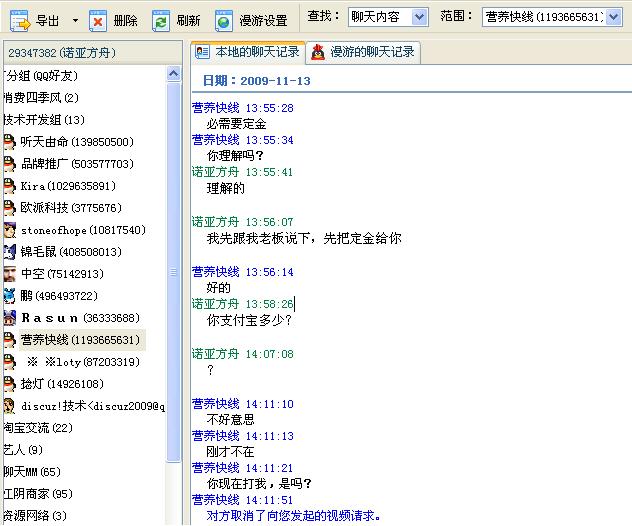The width and height of the screenshot is (632, 526).
Task: Open roaming settings (漫游设置) globe icon
Action: pyautogui.click(x=224, y=21)
